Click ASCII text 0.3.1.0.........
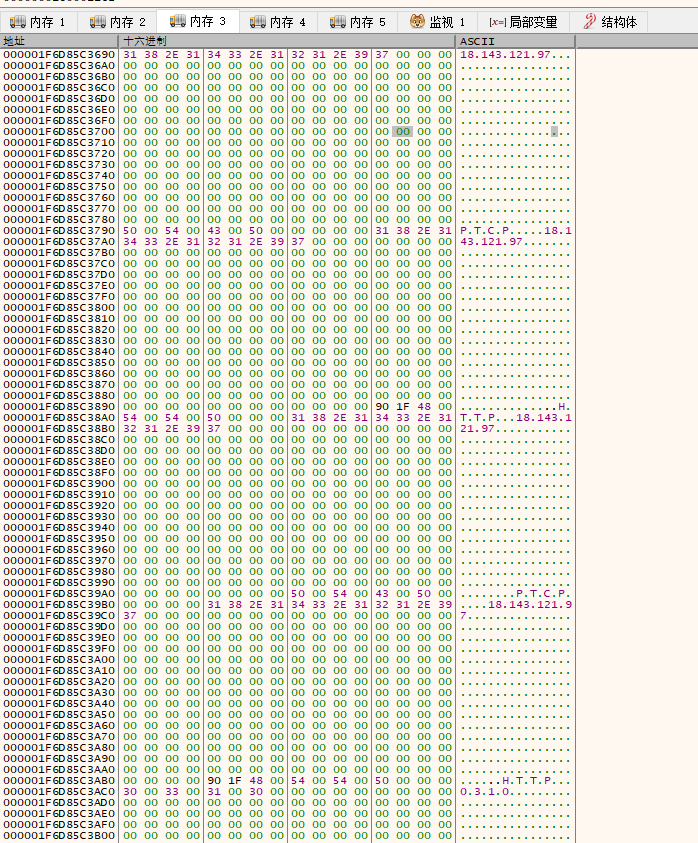Viewport: 698px width, 843px height. point(485,792)
